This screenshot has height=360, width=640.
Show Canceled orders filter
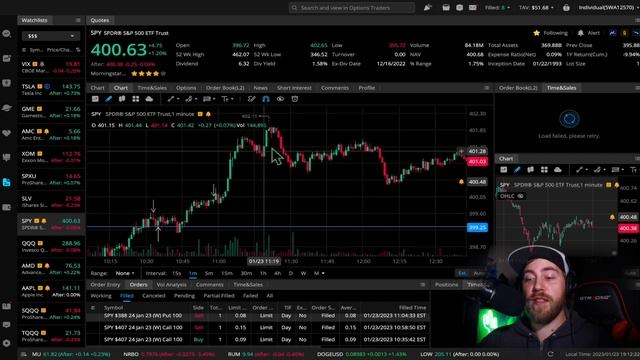click(x=153, y=296)
